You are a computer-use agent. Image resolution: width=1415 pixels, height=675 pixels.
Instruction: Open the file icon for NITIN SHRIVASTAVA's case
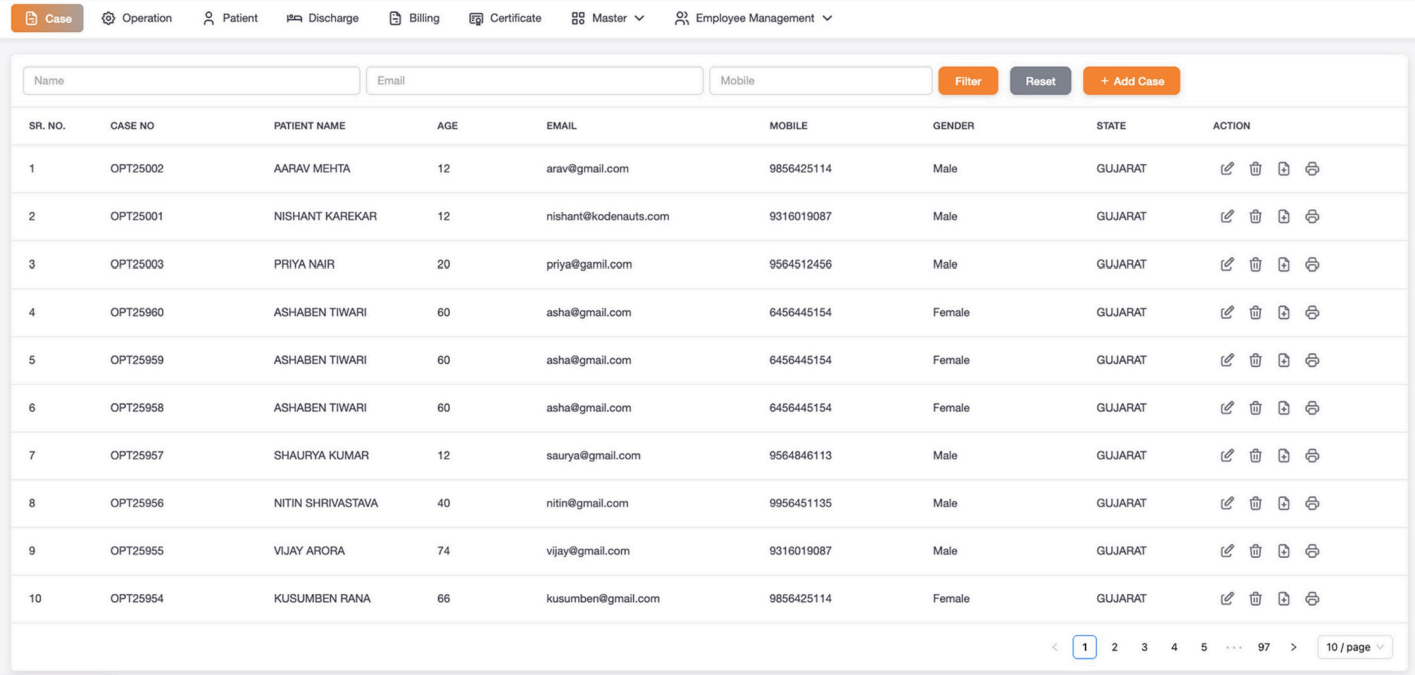[x=1283, y=502]
